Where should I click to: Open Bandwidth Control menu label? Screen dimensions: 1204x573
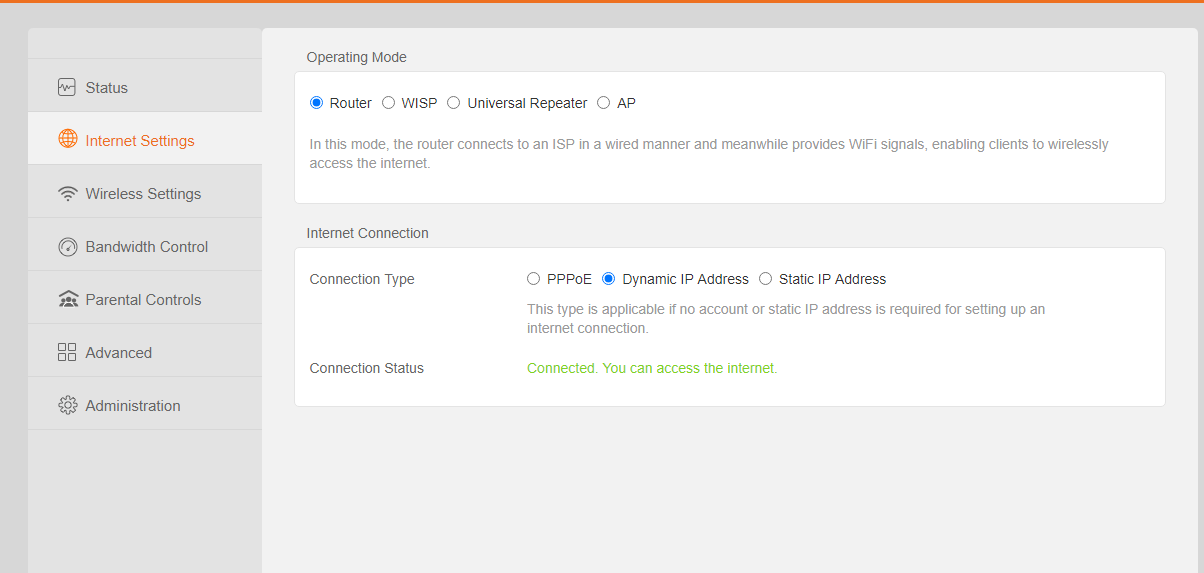(x=147, y=247)
